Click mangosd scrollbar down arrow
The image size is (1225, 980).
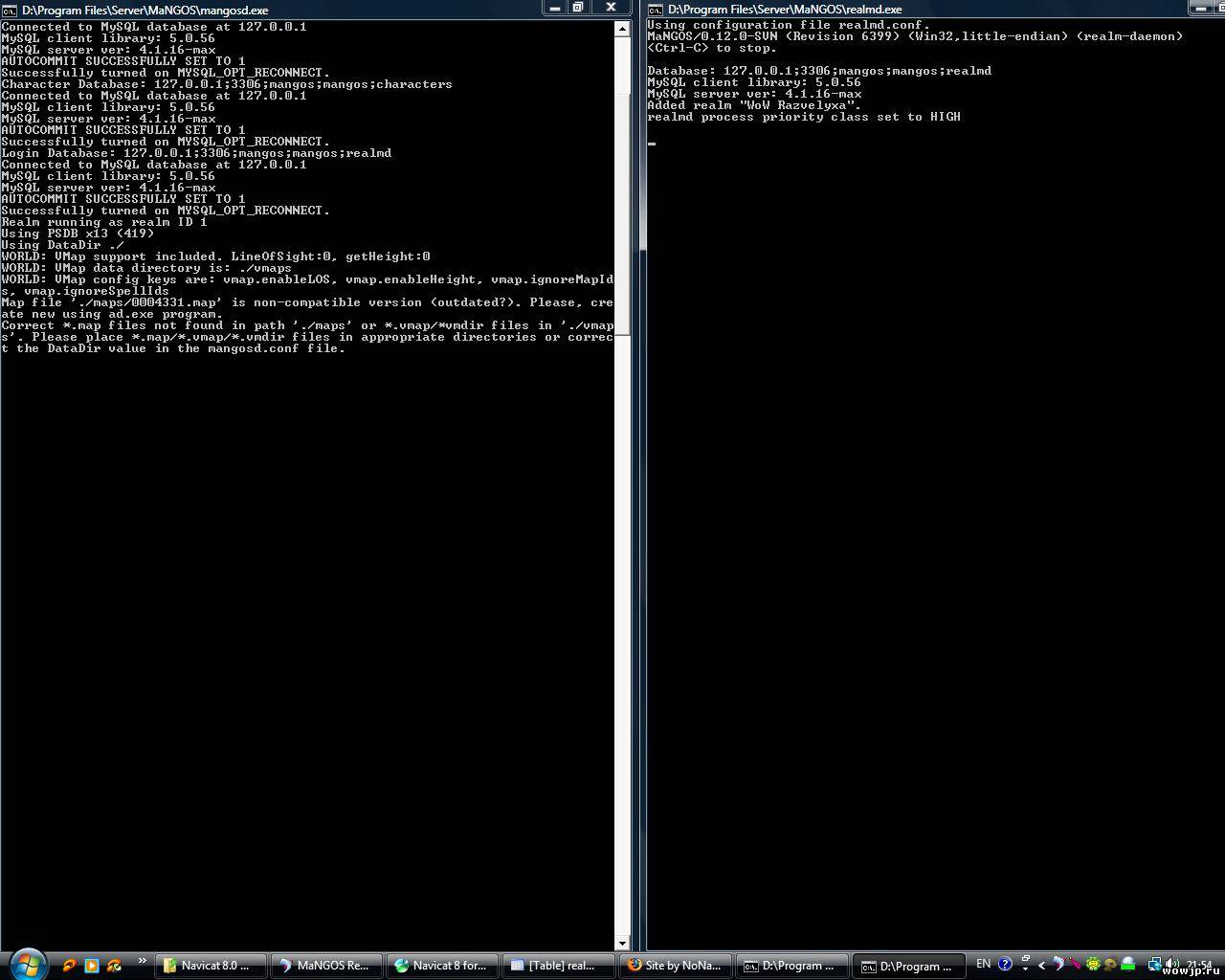621,943
